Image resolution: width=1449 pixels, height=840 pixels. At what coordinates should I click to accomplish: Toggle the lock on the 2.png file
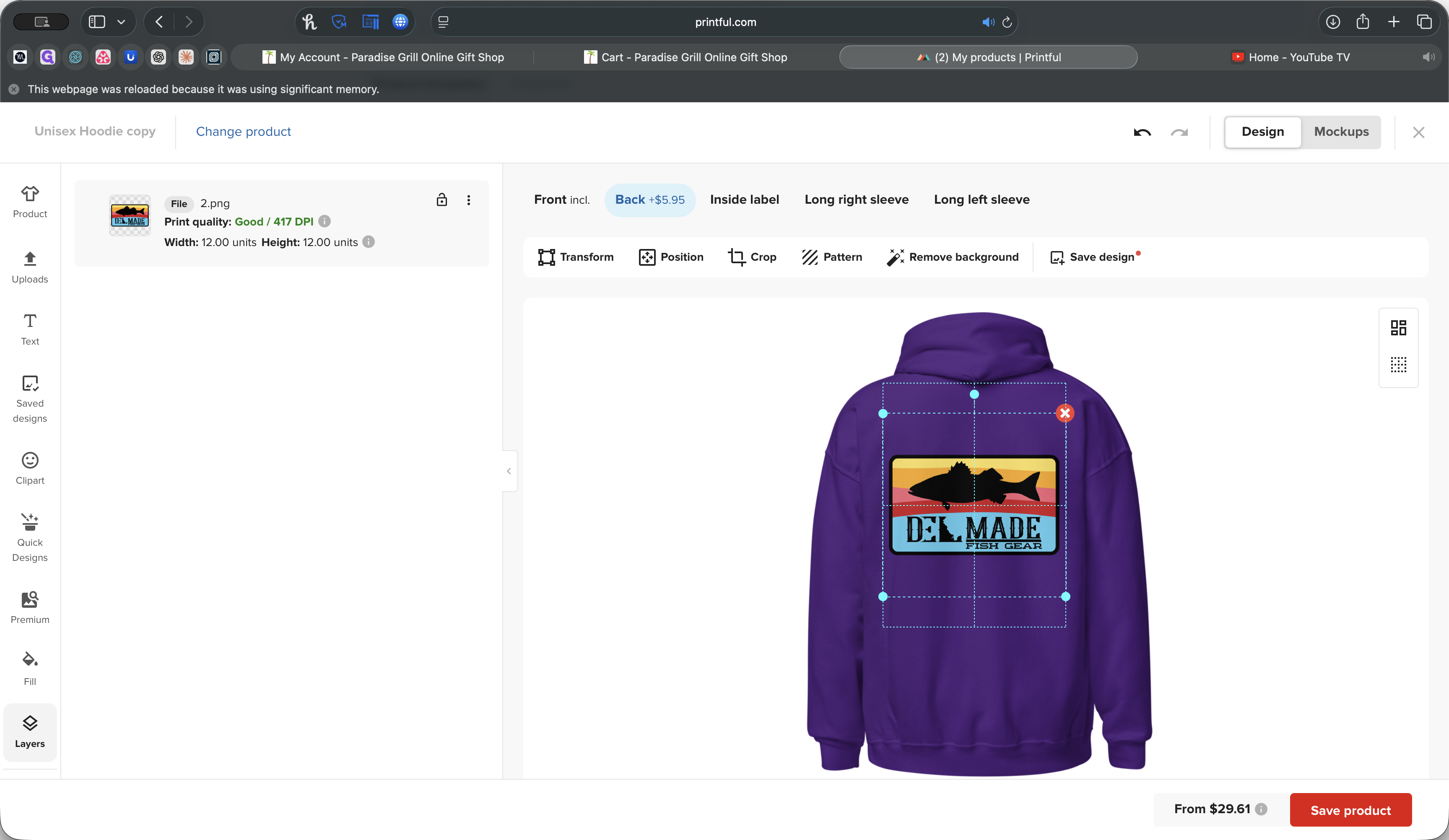coord(441,201)
